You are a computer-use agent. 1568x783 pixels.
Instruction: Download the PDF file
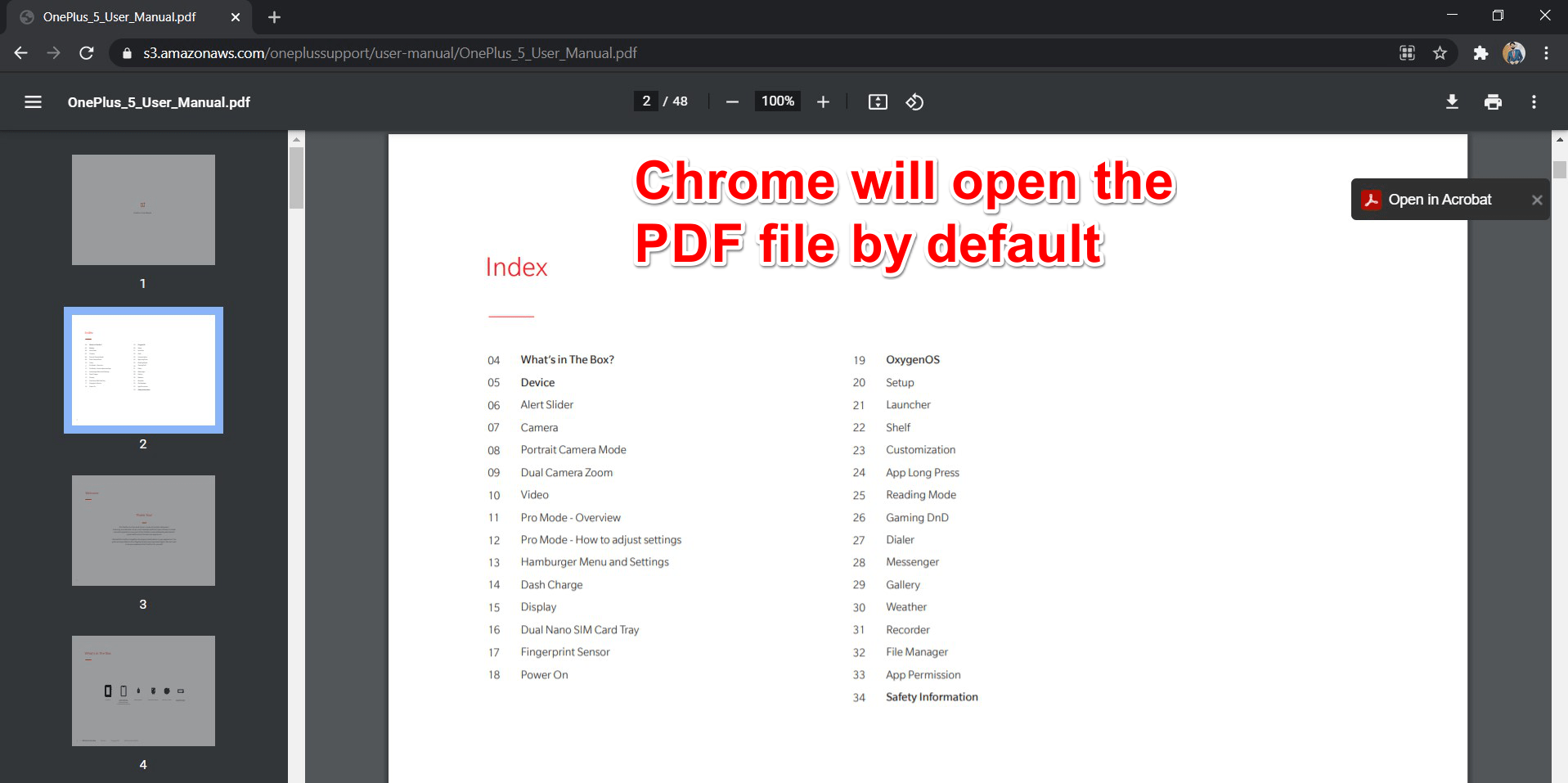tap(1452, 102)
